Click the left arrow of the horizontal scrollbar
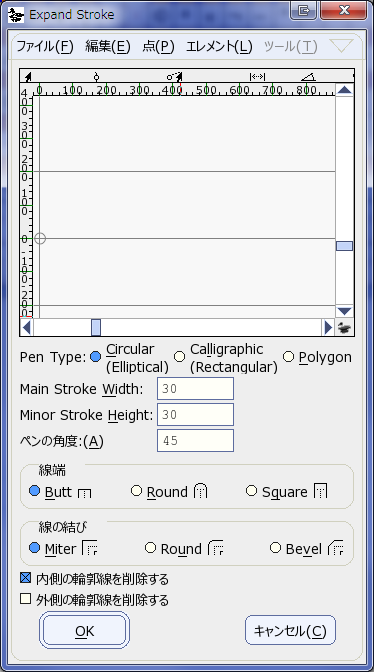Viewport: 374px width, 672px height. click(27, 328)
